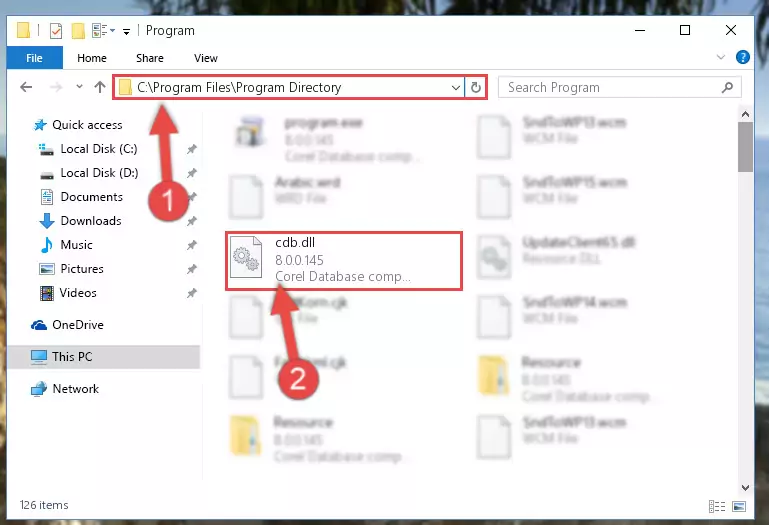This screenshot has height=525, width=769.
Task: Open the File menu
Action: [x=34, y=58]
